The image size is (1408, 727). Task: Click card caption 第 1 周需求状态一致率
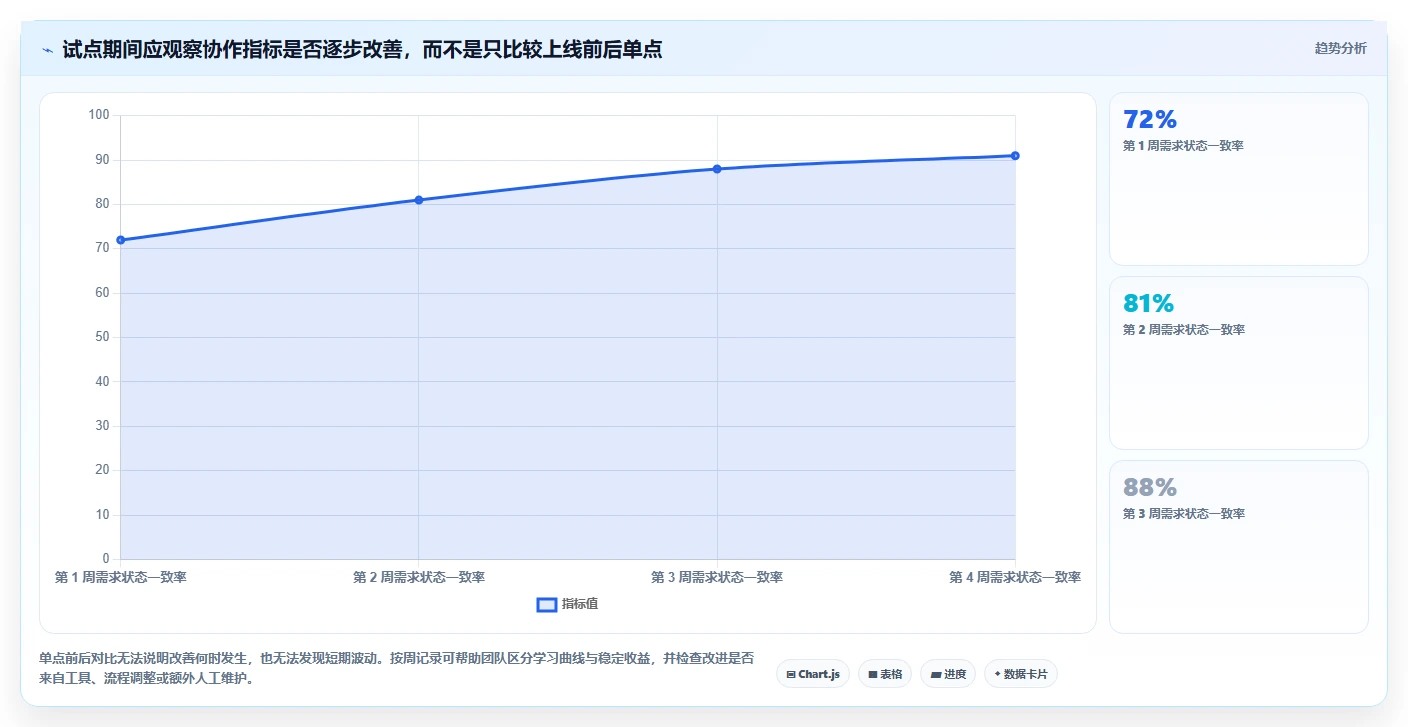pyautogui.click(x=1184, y=146)
